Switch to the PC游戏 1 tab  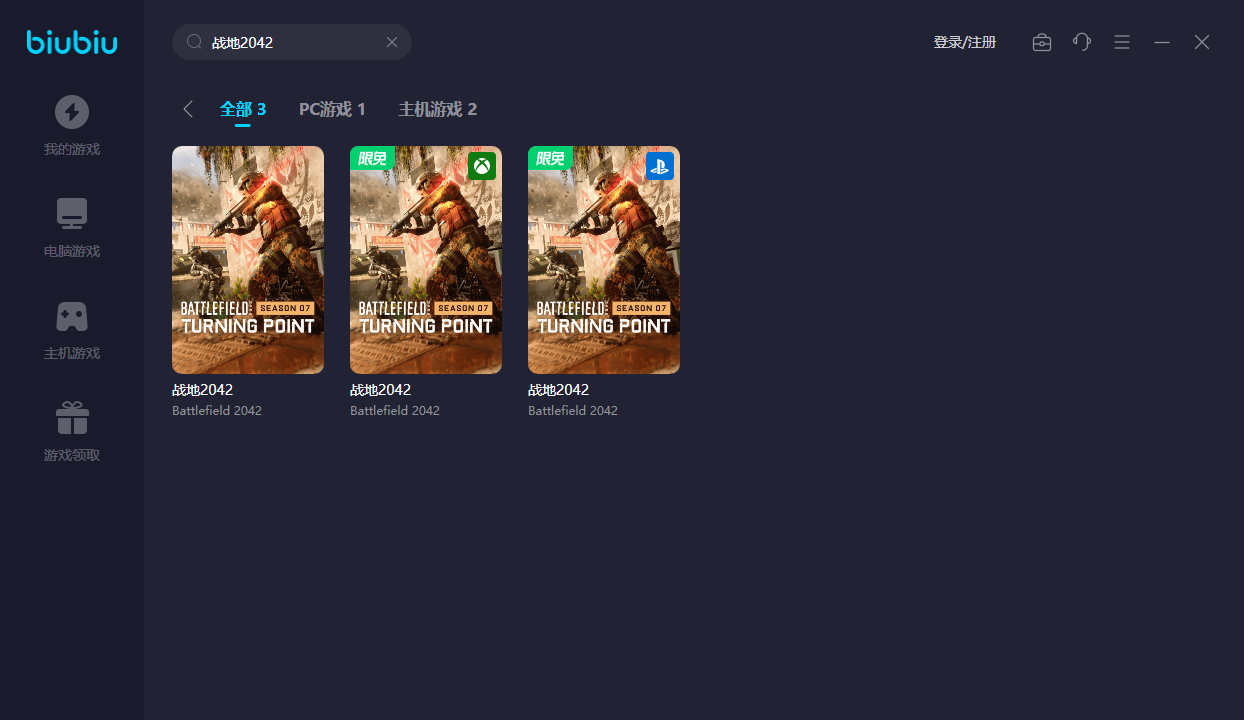coord(332,109)
